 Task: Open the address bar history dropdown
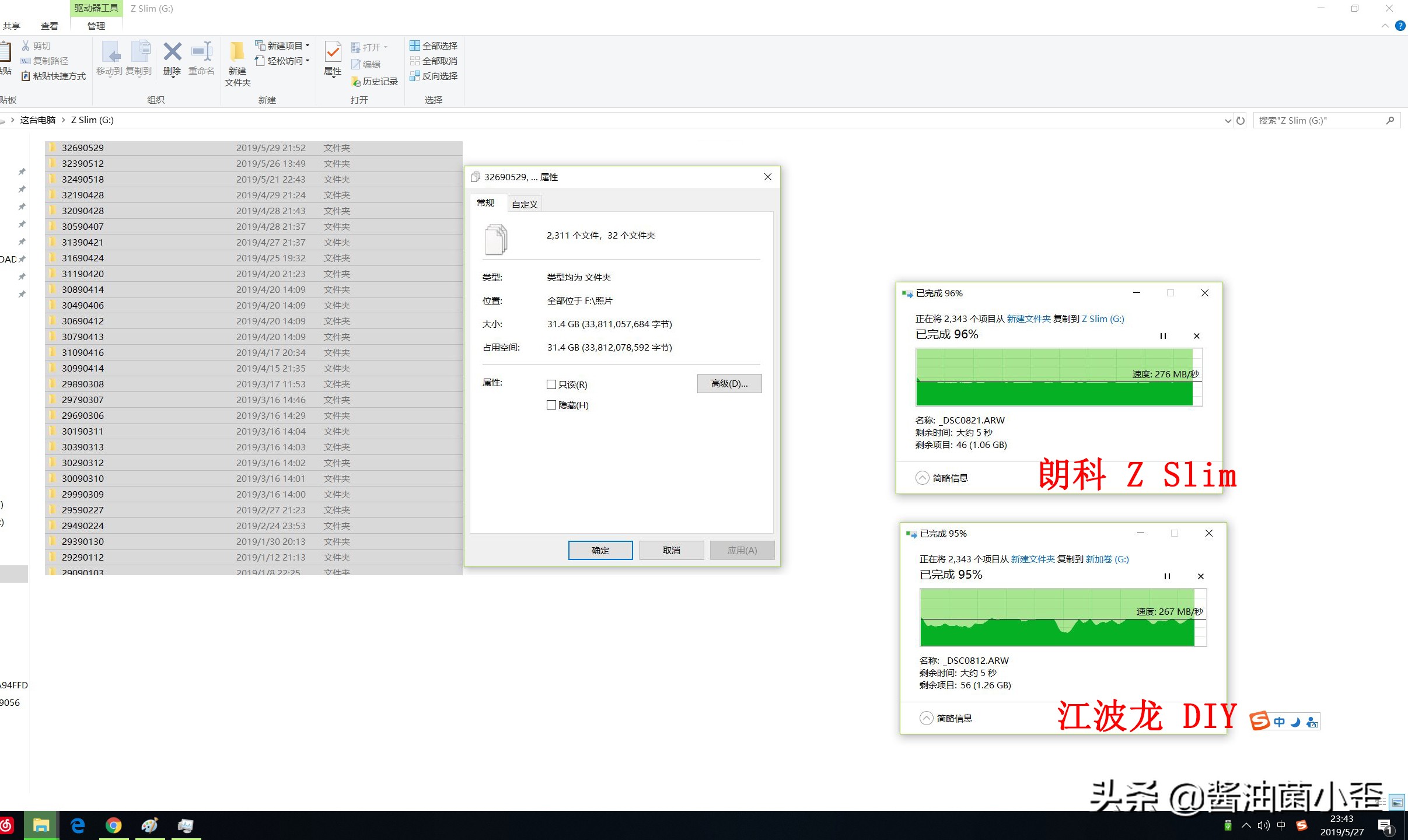(1228, 121)
